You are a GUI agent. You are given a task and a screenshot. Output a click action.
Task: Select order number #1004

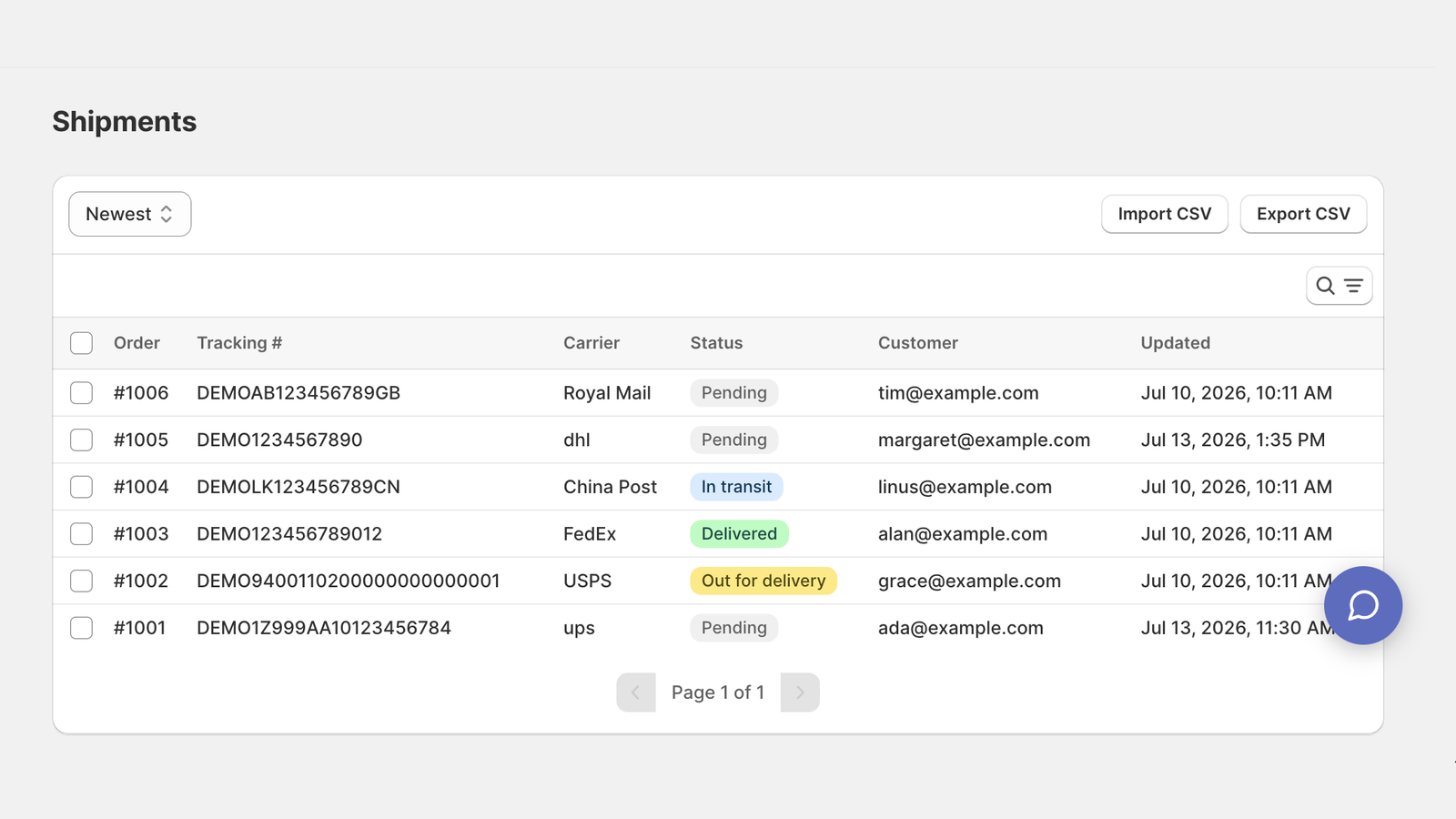click(141, 487)
